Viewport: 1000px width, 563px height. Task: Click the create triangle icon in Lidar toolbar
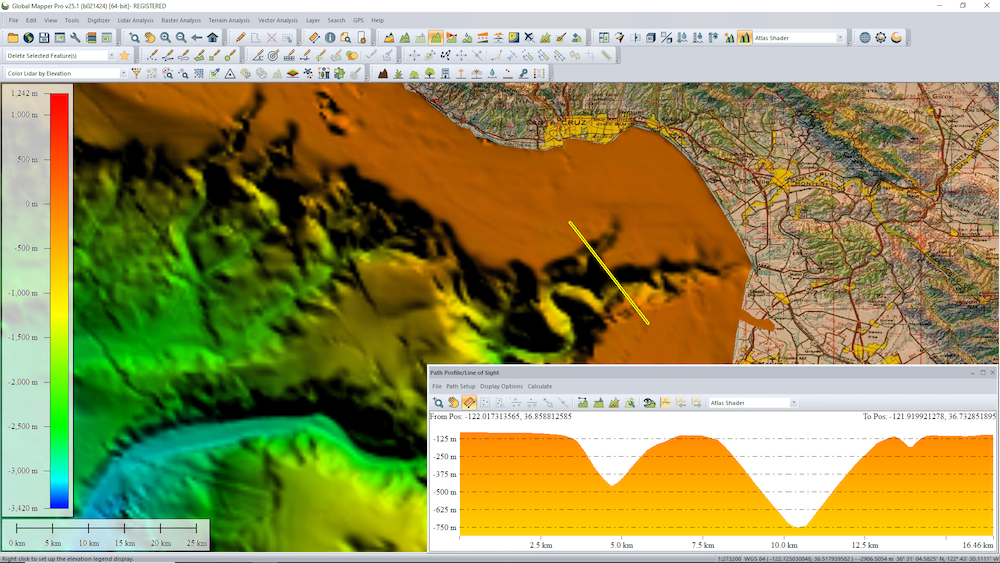tap(230, 74)
